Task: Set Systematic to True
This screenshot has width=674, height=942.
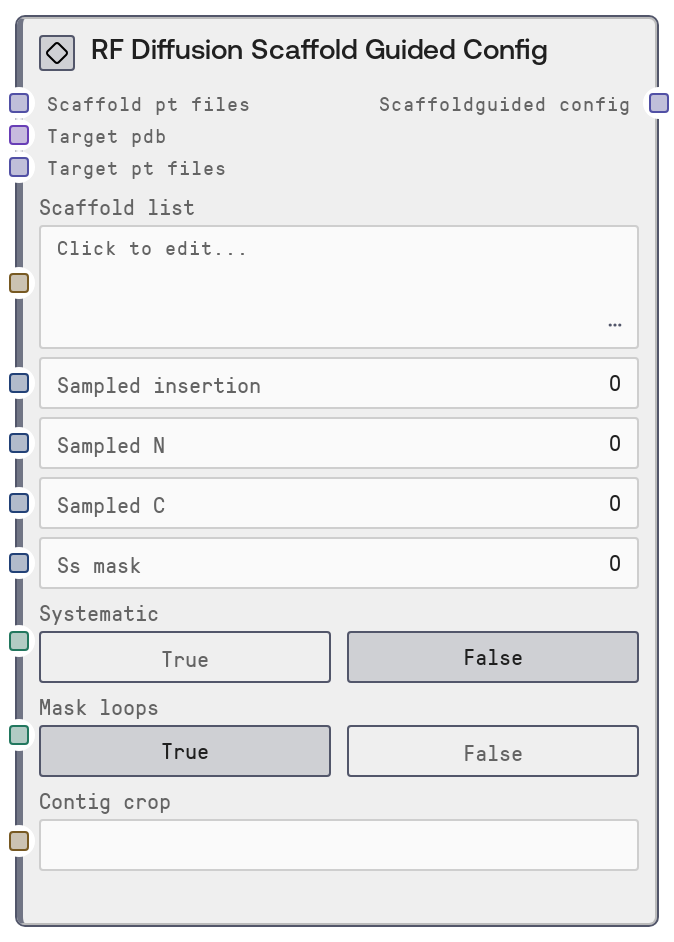Action: pos(185,658)
